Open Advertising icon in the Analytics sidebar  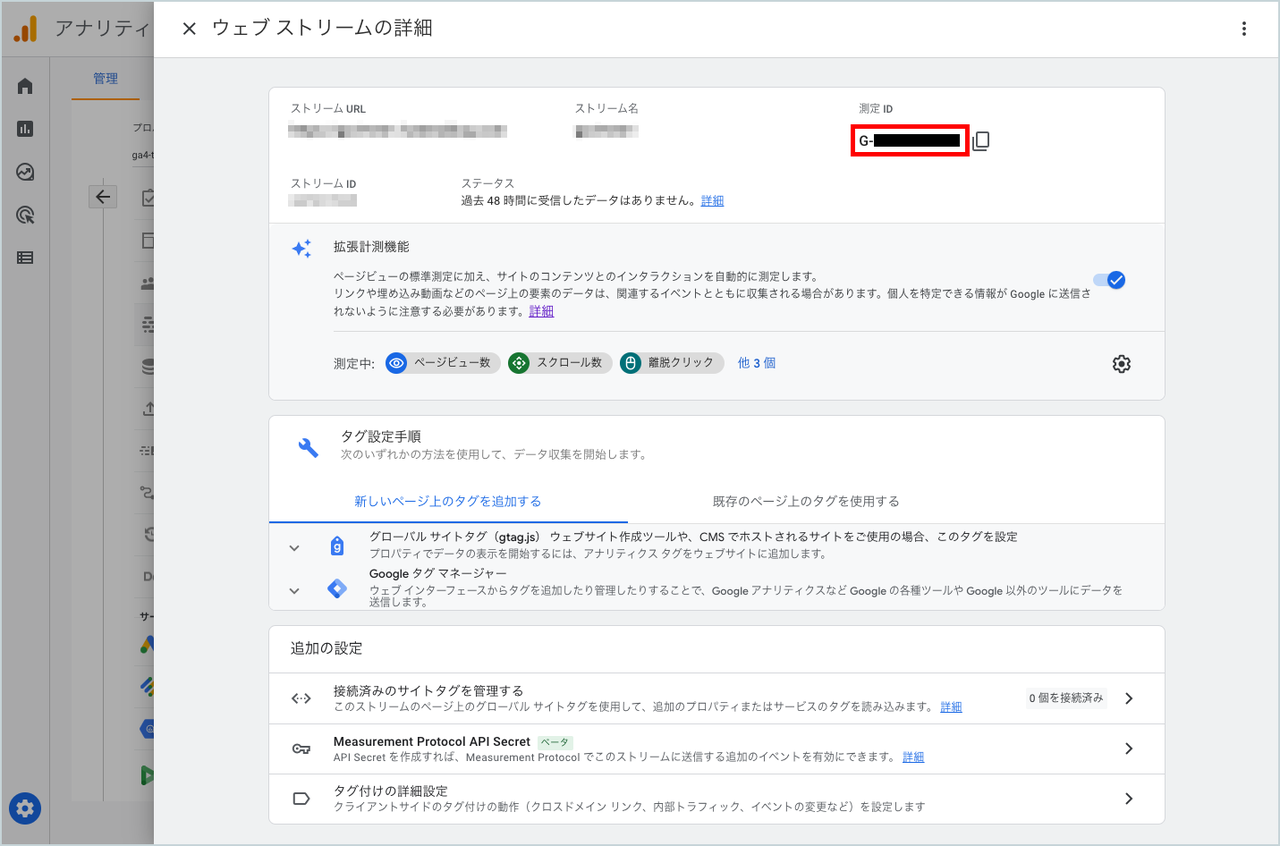coord(25,215)
